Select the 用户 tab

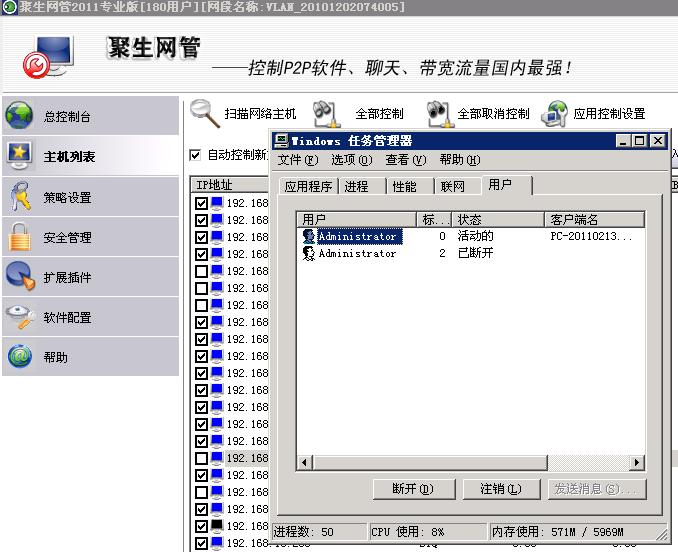coord(506,185)
